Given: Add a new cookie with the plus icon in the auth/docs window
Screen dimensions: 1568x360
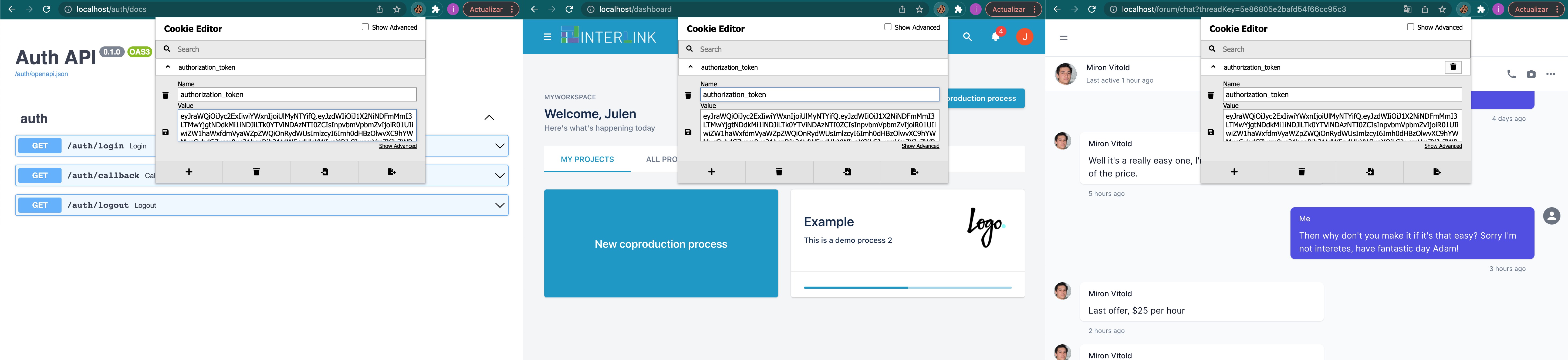Looking at the screenshot, I should [x=189, y=172].
